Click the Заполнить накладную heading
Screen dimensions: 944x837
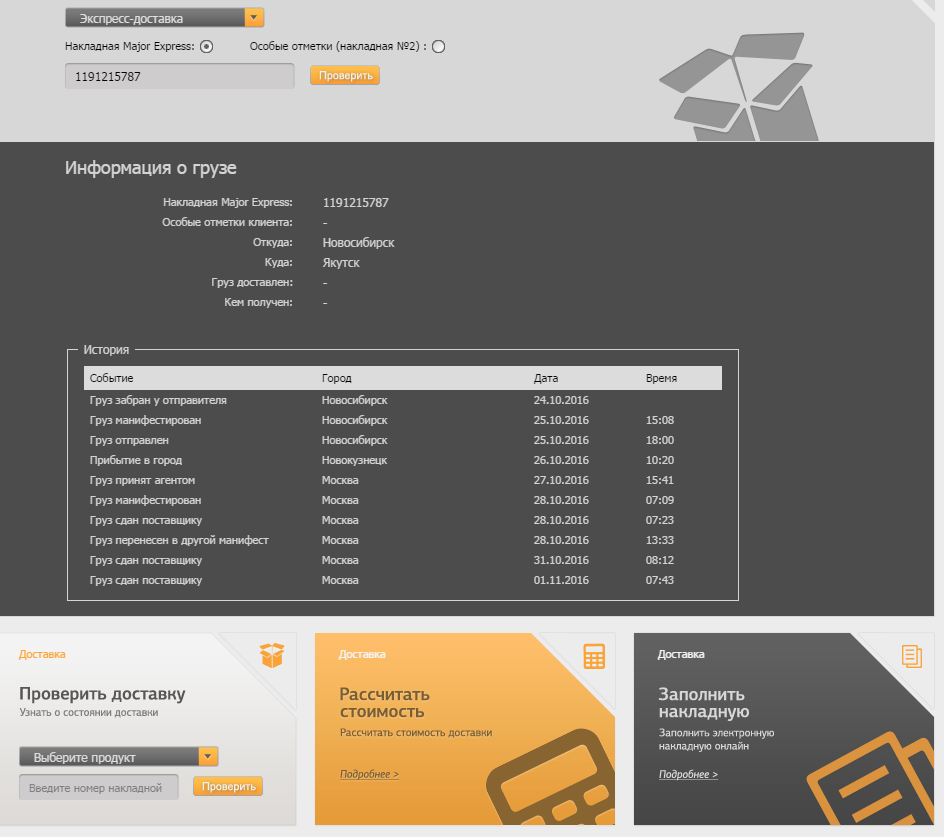[704, 703]
